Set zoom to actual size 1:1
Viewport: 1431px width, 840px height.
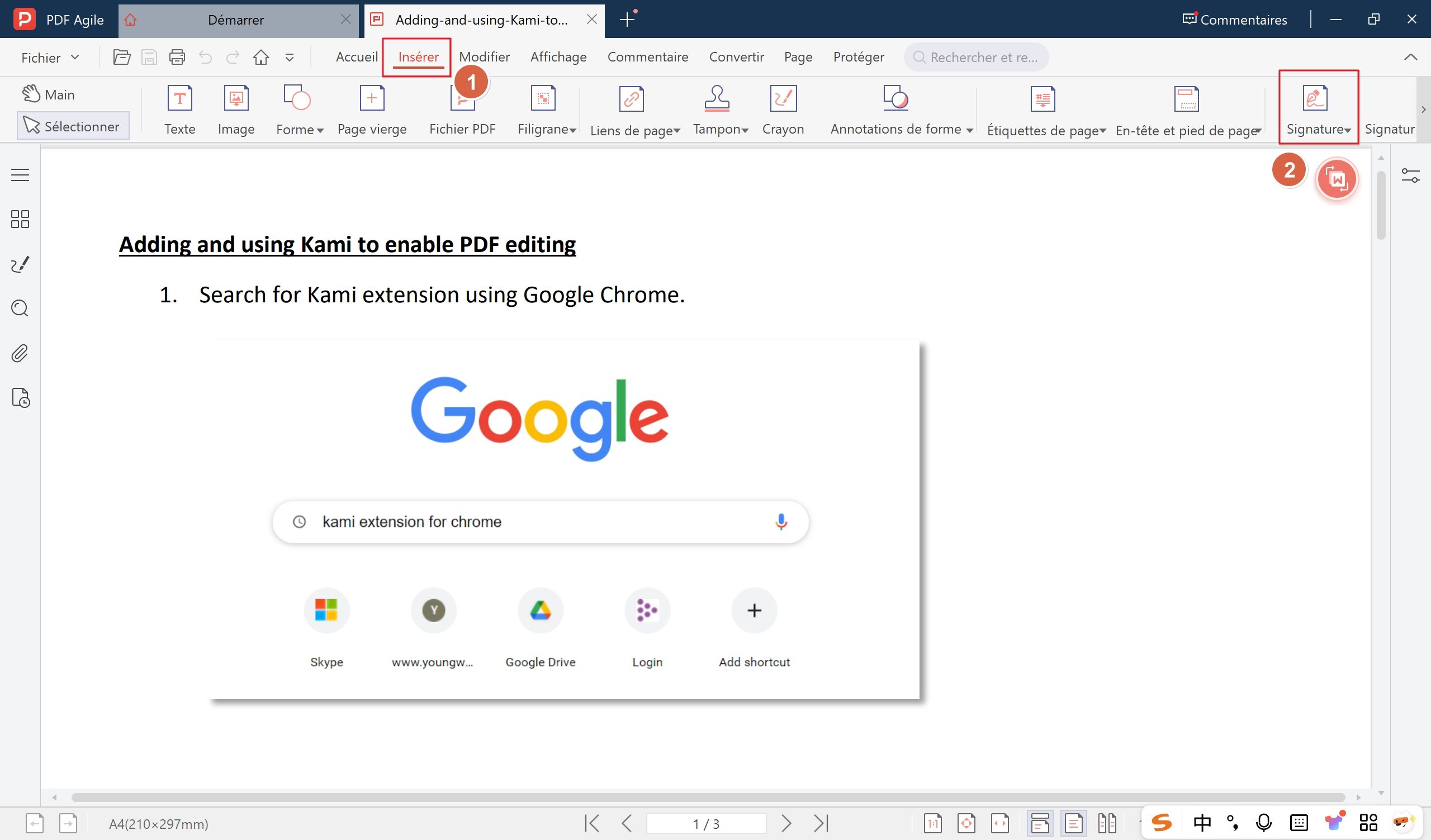[x=933, y=823]
